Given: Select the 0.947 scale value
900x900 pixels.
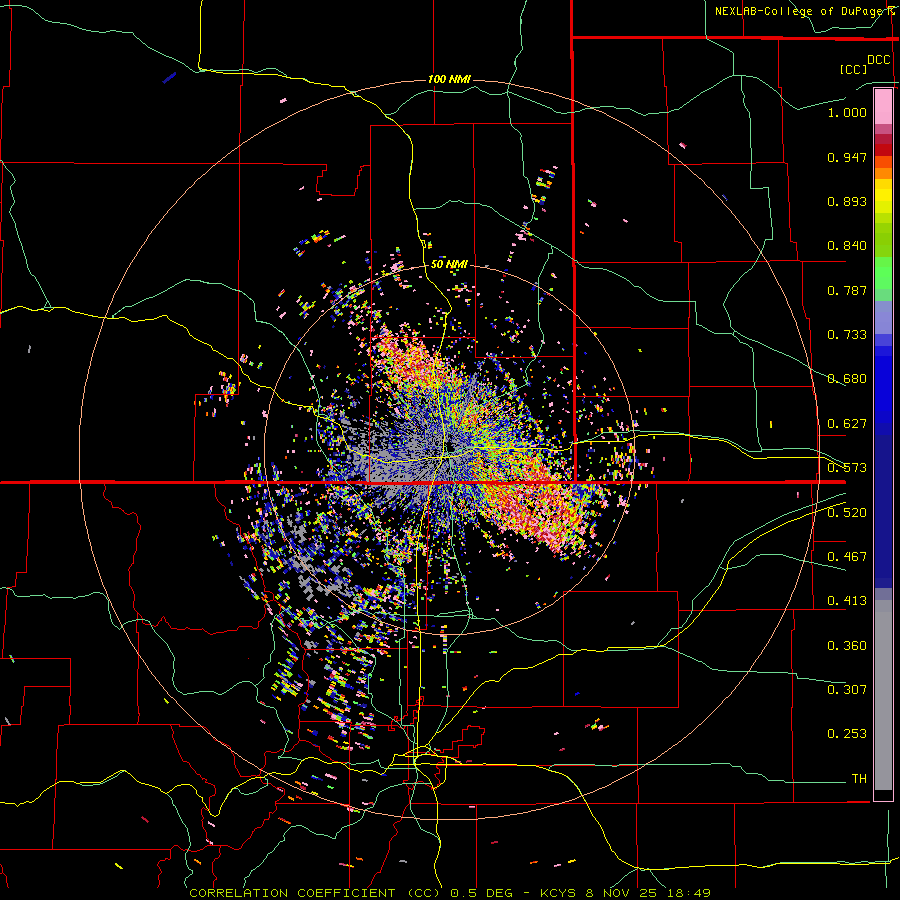Looking at the screenshot, I should click(x=847, y=157).
